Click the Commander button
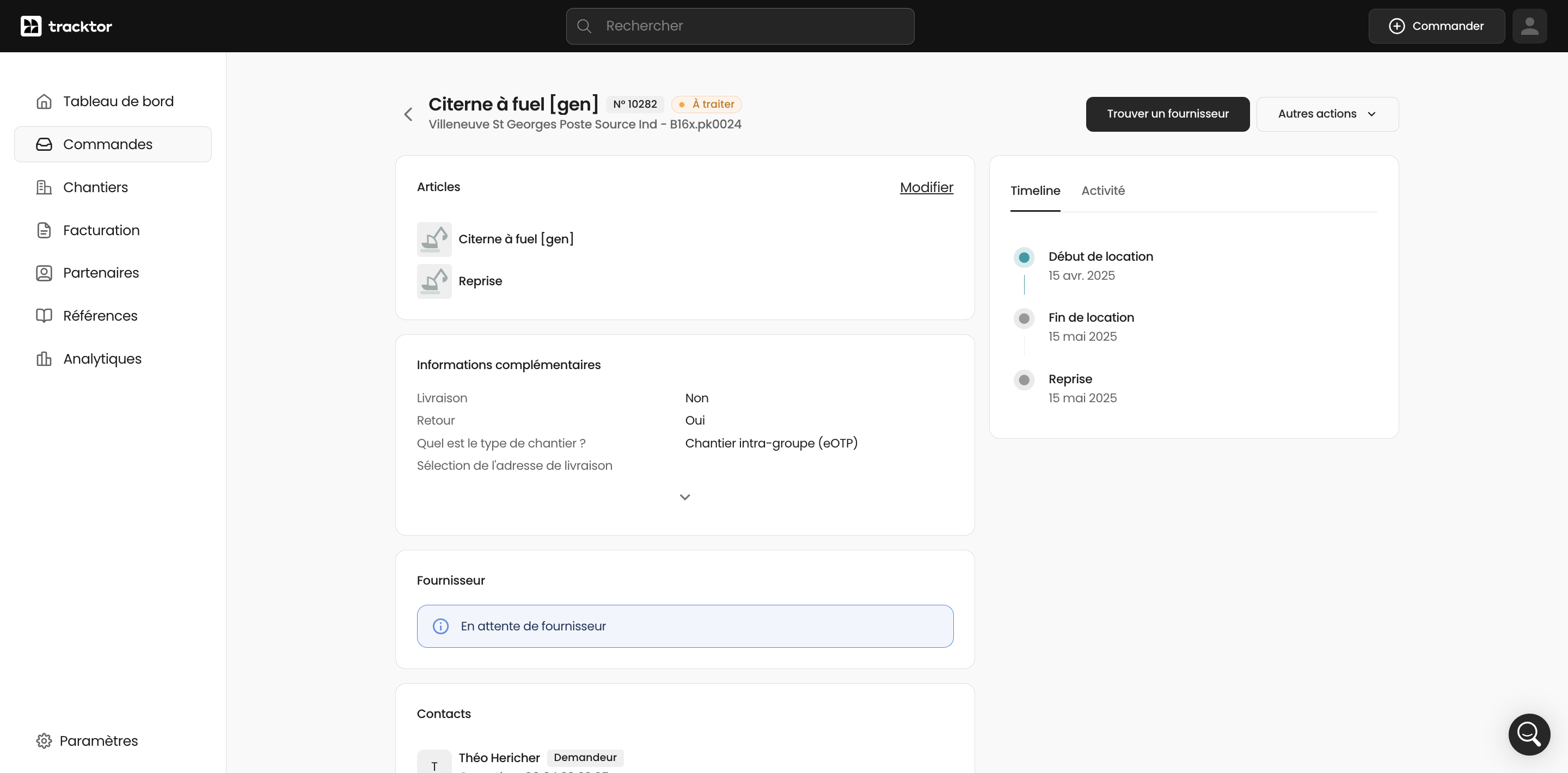The height and width of the screenshot is (773, 1568). 1437,26
